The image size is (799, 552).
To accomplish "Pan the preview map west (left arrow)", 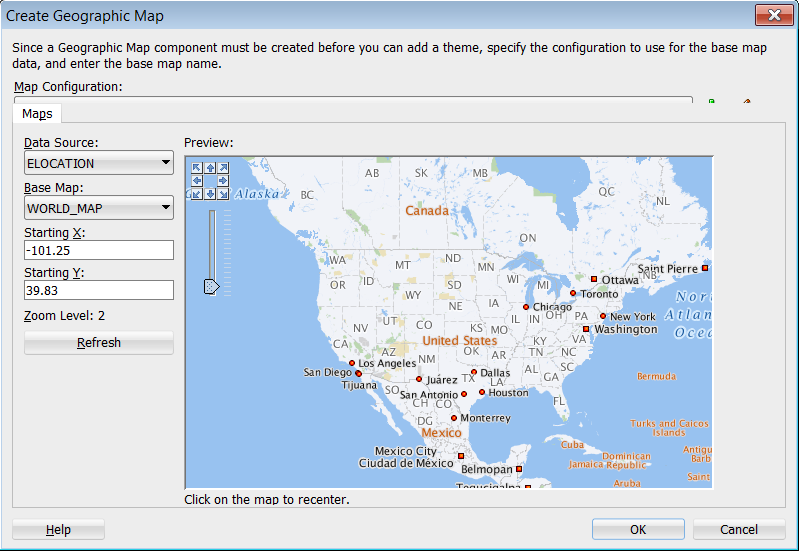I will pyautogui.click(x=197, y=181).
